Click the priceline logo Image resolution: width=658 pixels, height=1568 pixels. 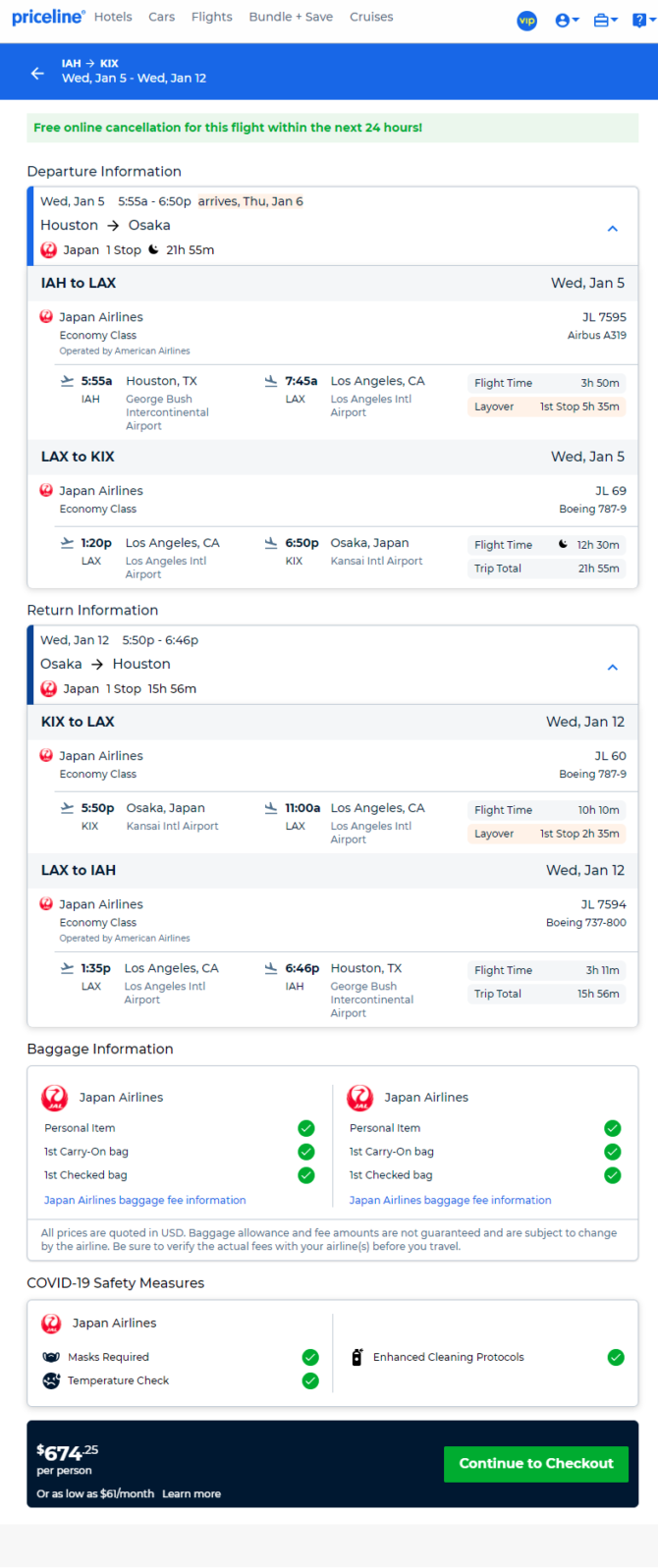coord(48,18)
